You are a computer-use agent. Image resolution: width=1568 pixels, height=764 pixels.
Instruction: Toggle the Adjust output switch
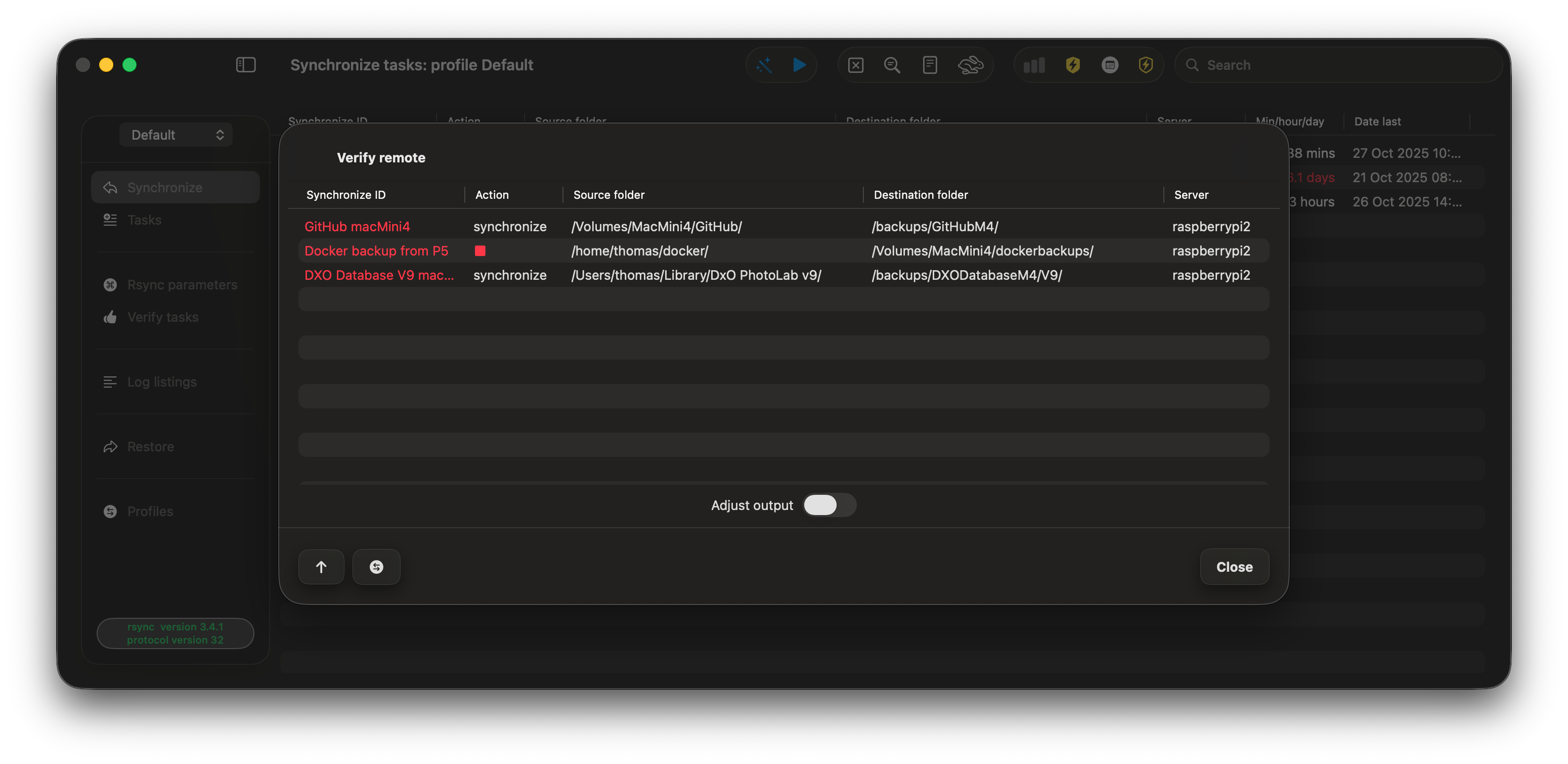(829, 504)
